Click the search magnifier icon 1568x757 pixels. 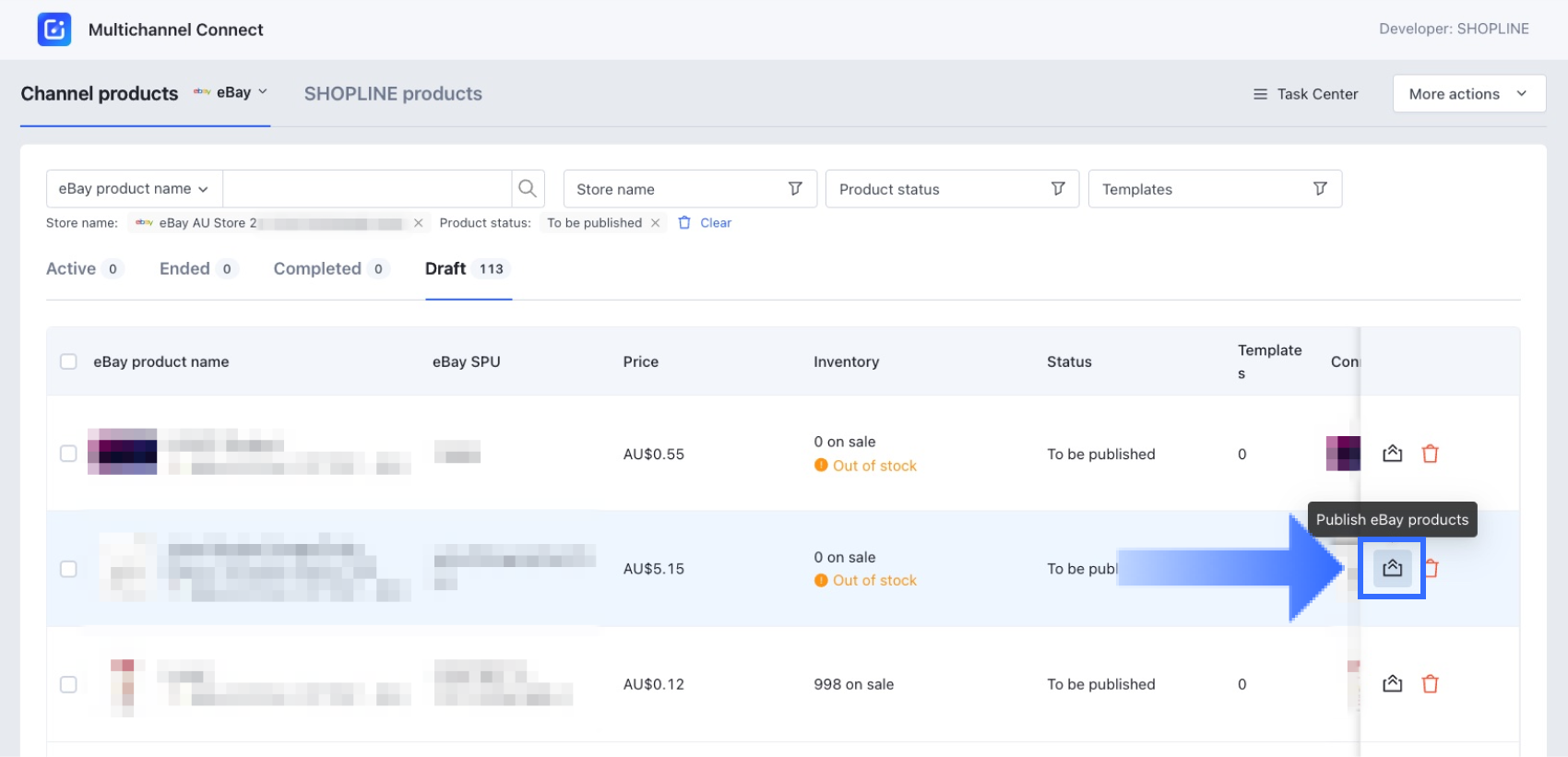coord(528,189)
